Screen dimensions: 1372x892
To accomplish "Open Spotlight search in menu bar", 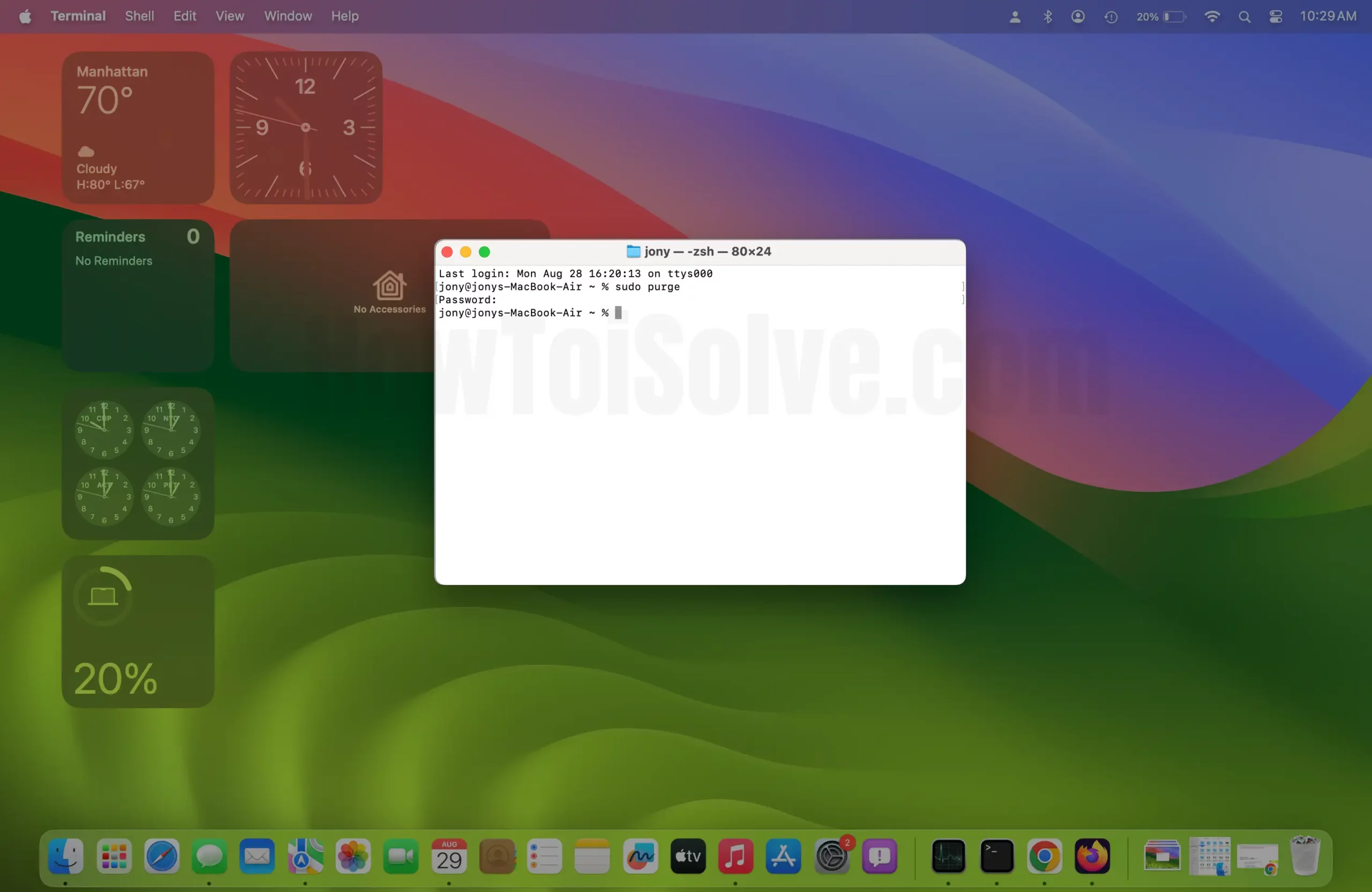I will pos(1244,17).
